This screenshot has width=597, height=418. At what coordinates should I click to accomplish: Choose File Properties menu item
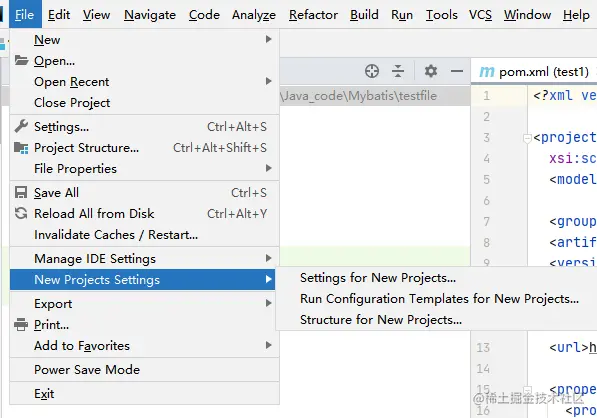tap(144, 168)
